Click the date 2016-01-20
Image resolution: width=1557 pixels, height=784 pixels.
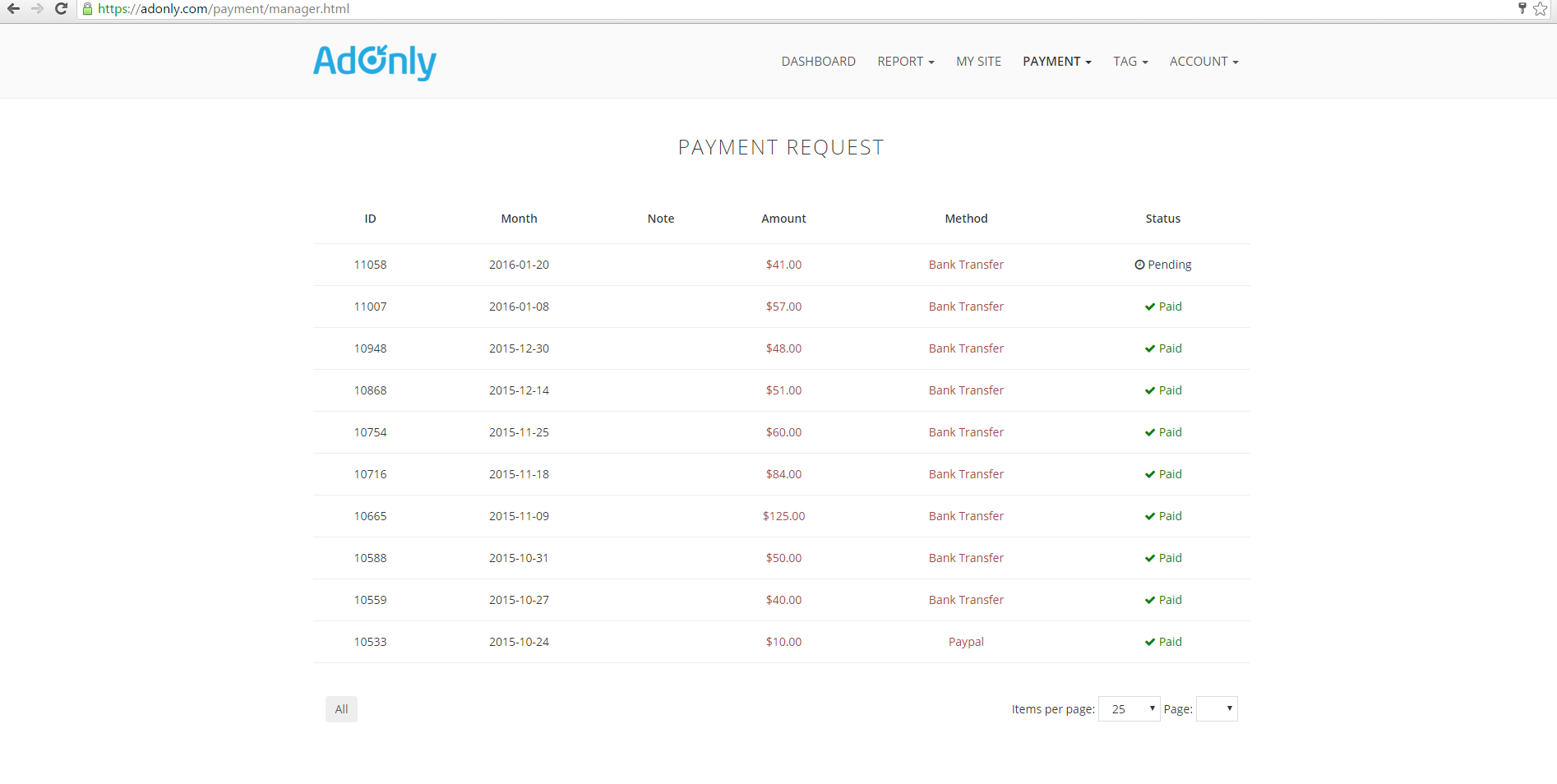[x=520, y=265]
